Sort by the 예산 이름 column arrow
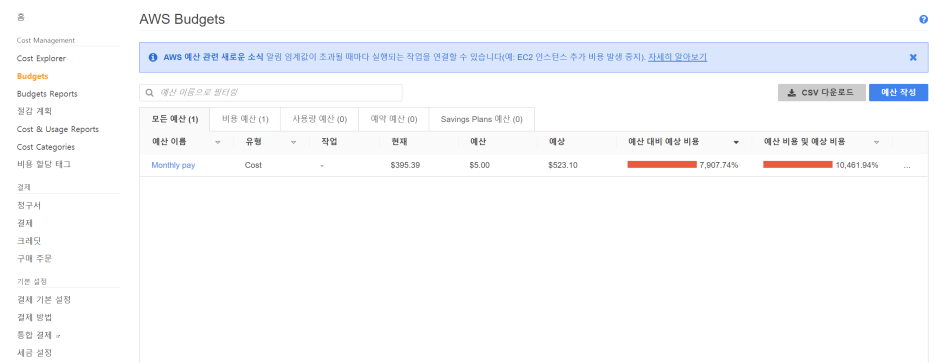Viewport: 936px width, 363px height. click(x=218, y=142)
